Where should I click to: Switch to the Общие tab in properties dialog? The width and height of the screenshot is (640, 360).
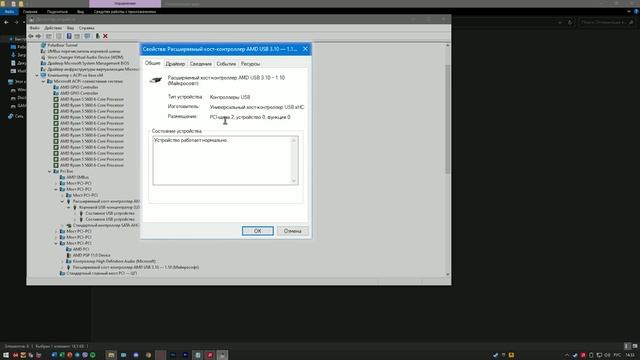point(152,63)
